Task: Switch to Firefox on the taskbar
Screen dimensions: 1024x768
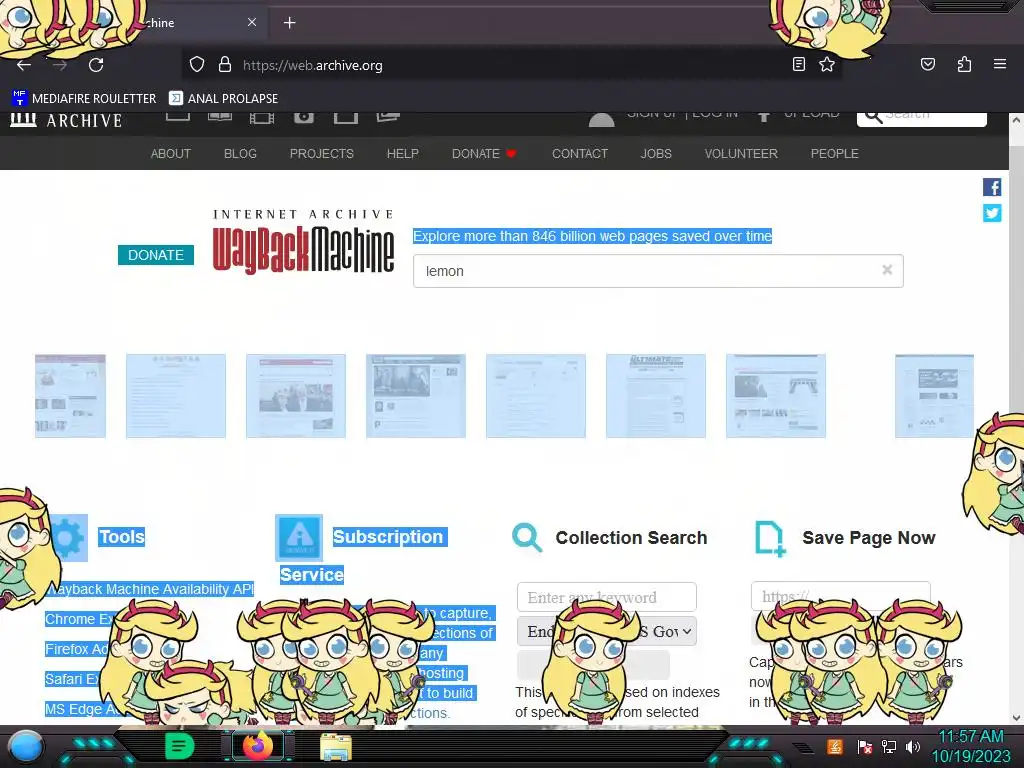Action: (258, 746)
